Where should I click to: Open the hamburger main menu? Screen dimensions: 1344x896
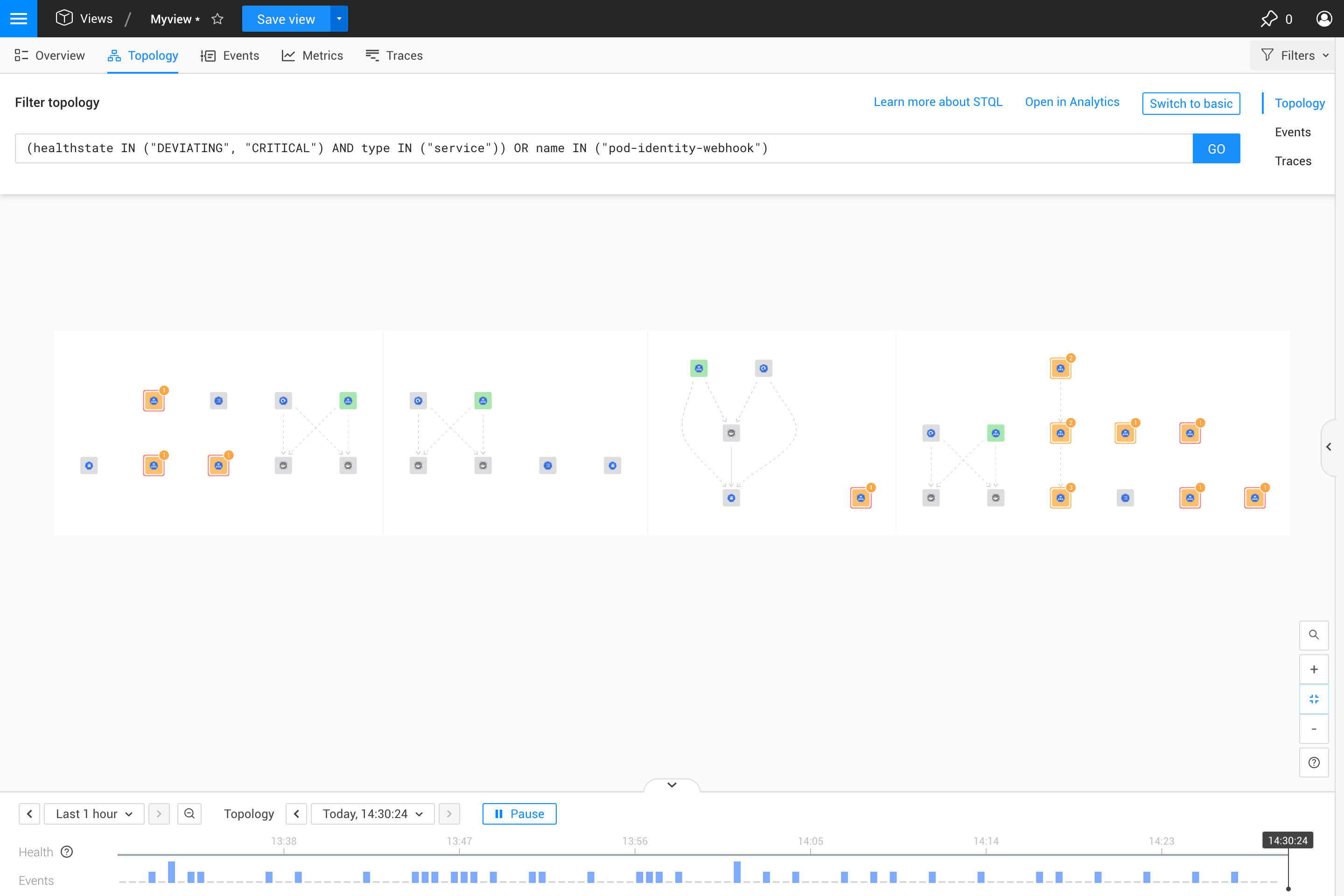(x=18, y=18)
